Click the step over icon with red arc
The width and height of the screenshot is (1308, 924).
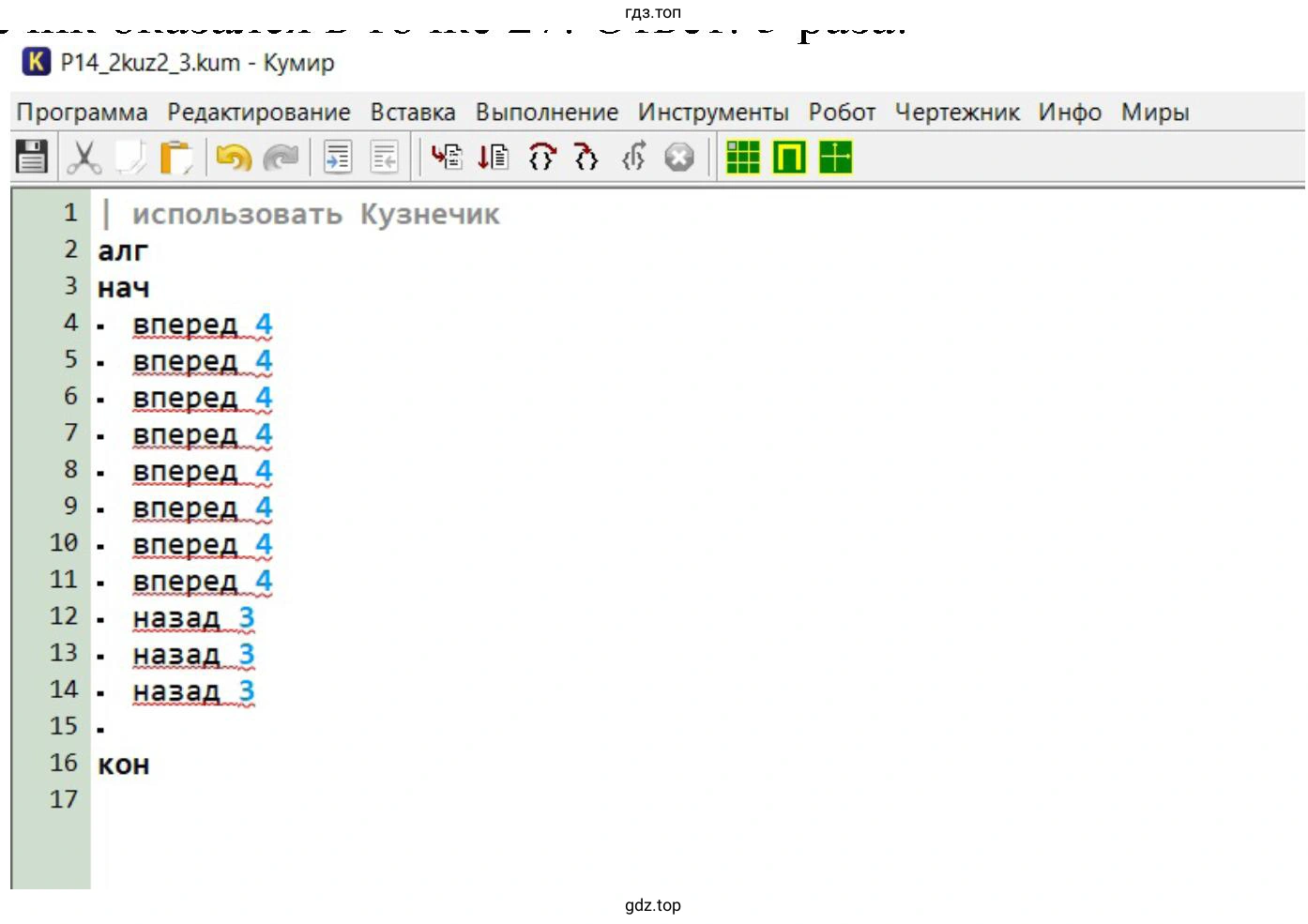click(541, 157)
